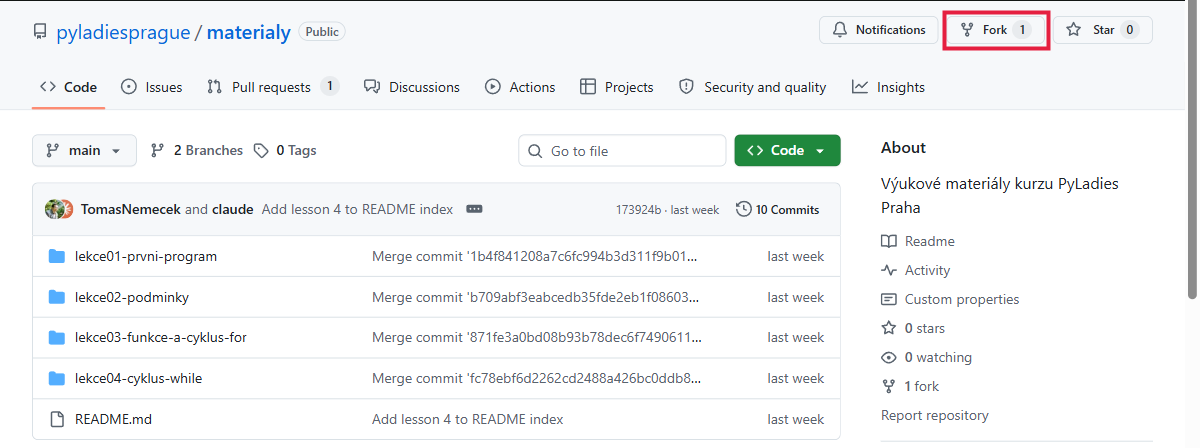
Task: Open commit hash 173924b
Action: pyautogui.click(x=638, y=210)
